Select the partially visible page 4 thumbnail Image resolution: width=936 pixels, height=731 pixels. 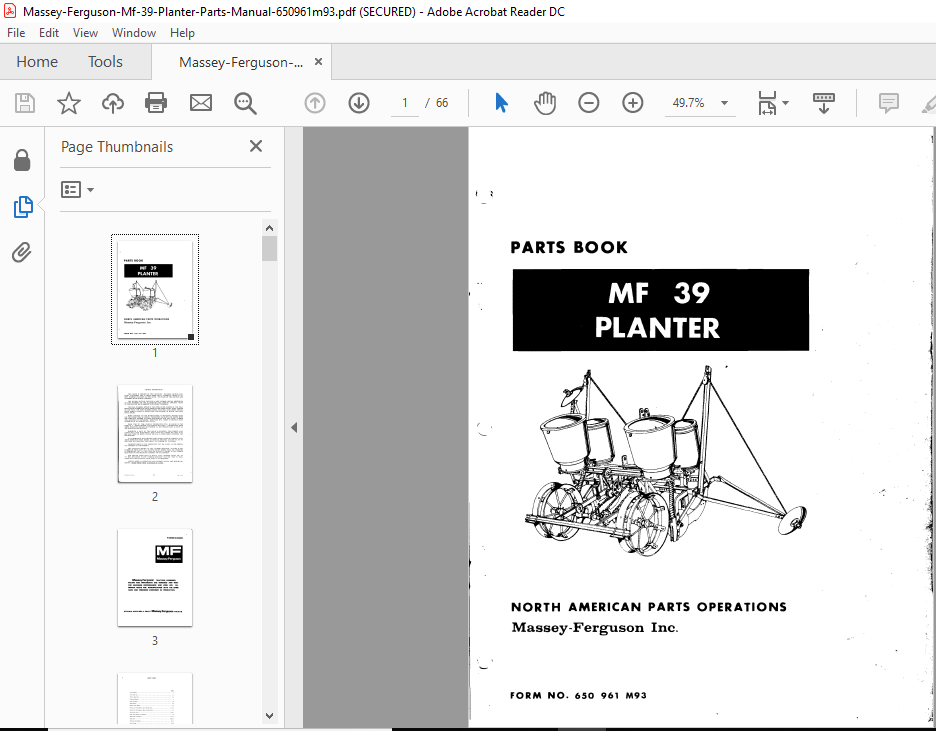(155, 698)
